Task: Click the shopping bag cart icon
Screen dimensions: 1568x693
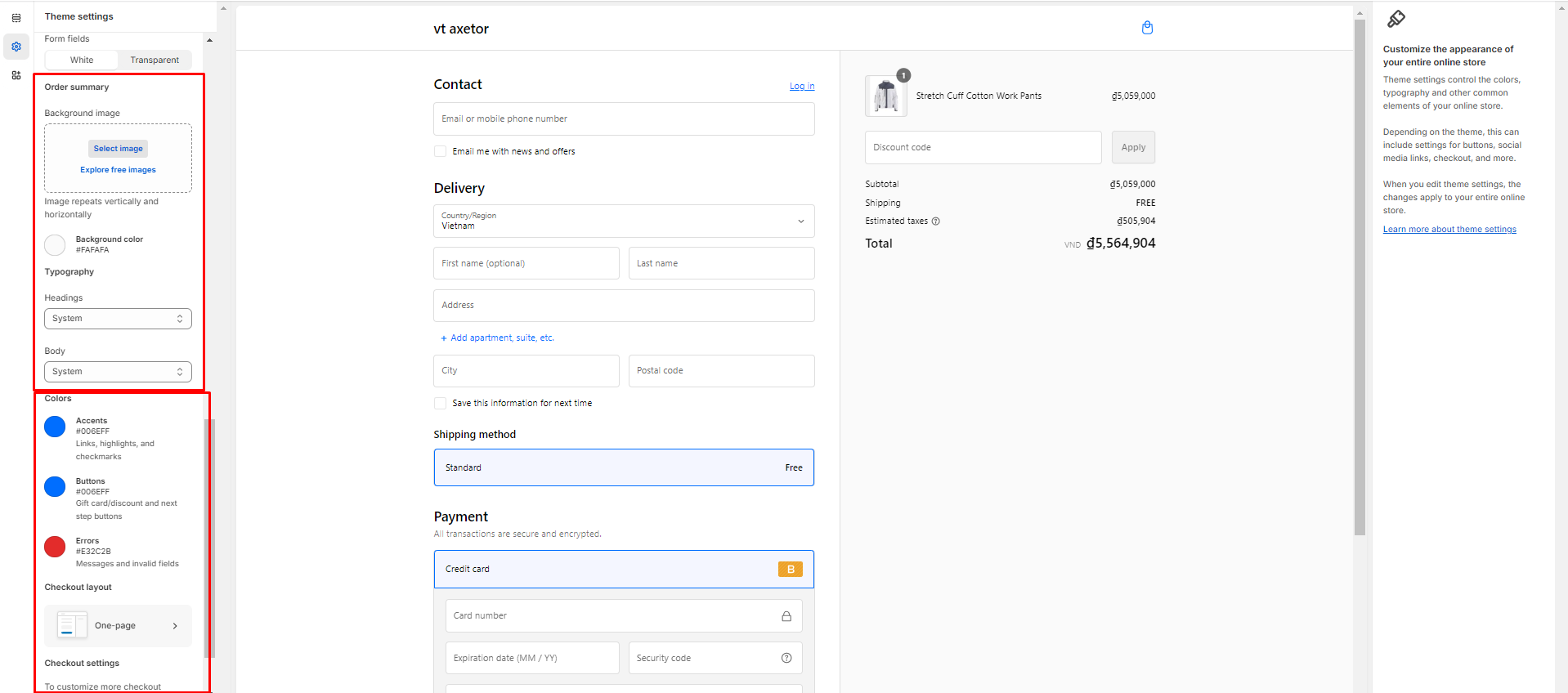Action: coord(1147,28)
